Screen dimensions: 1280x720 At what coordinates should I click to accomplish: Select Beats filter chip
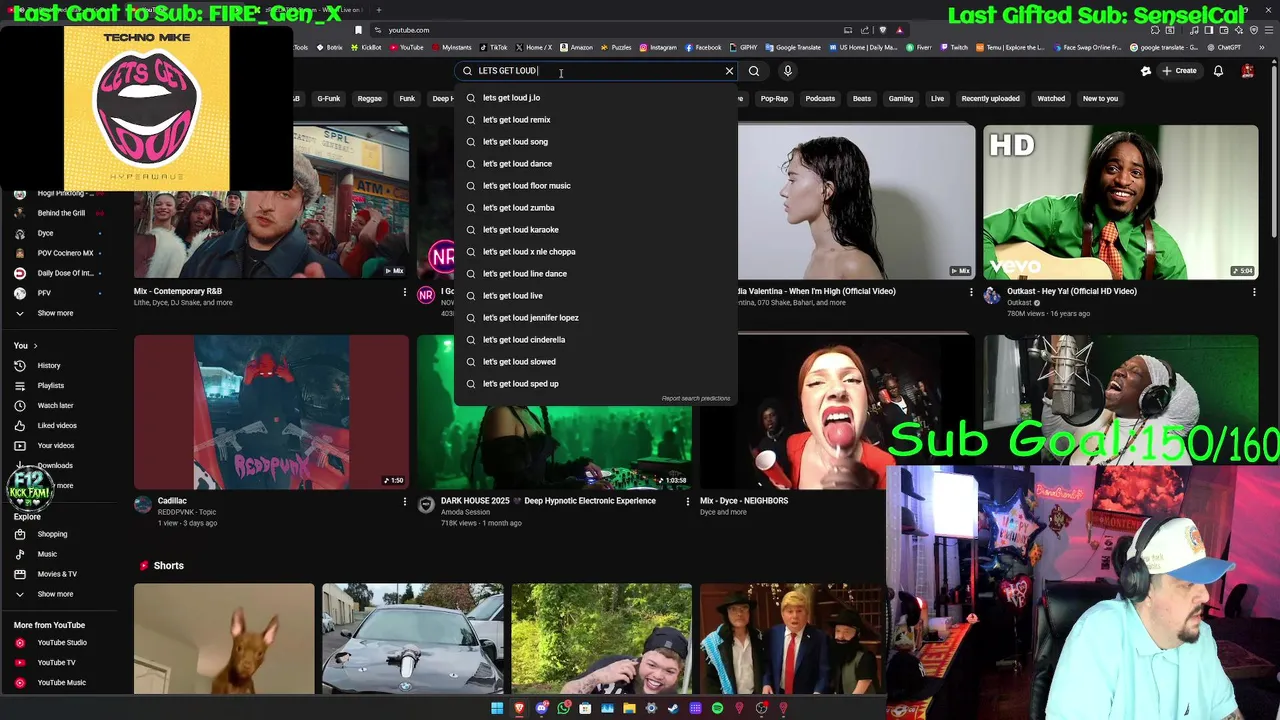[862, 99]
